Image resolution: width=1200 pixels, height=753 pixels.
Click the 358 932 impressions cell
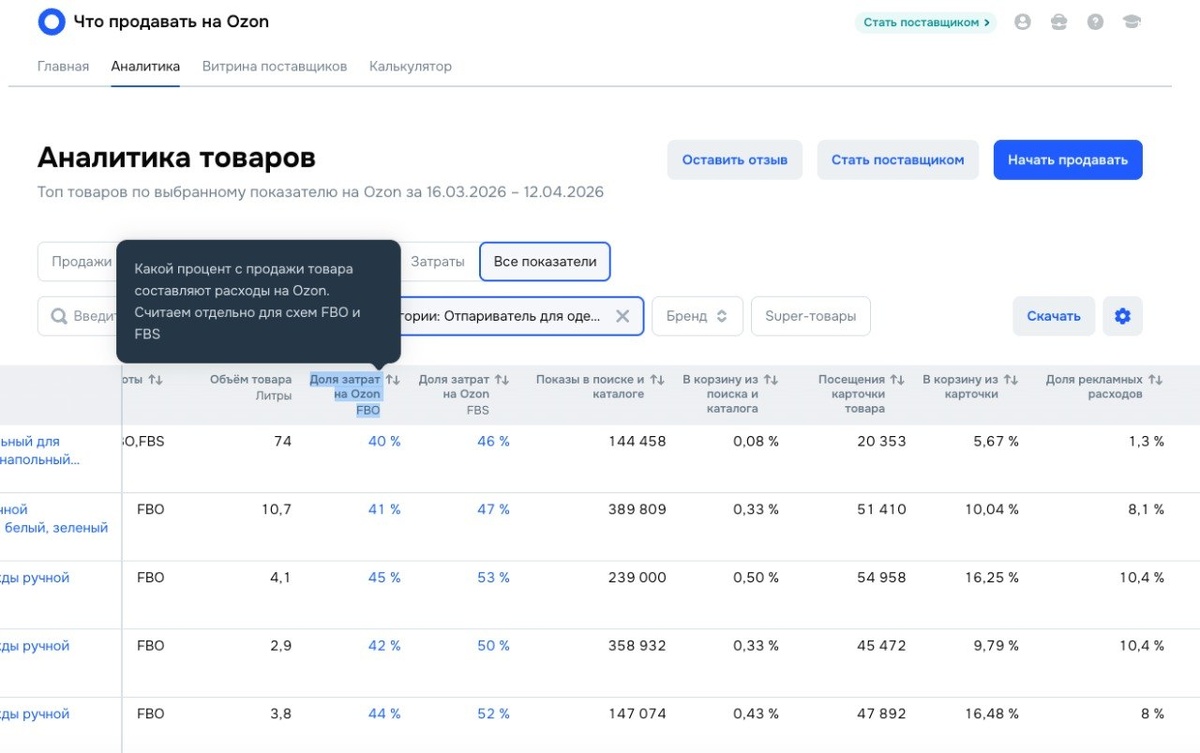[x=637, y=646]
